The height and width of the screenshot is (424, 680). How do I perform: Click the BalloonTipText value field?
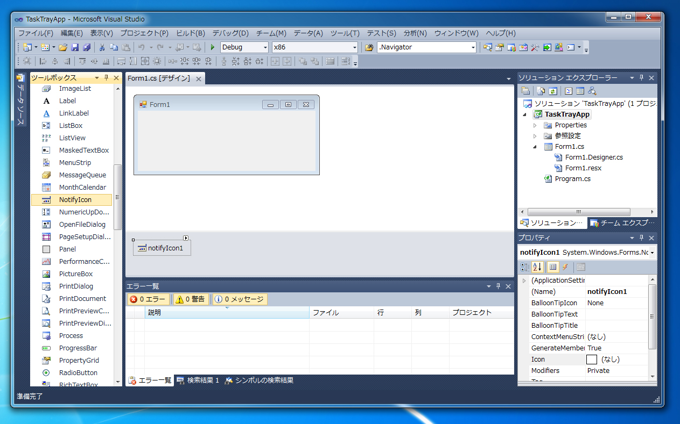(x=616, y=314)
